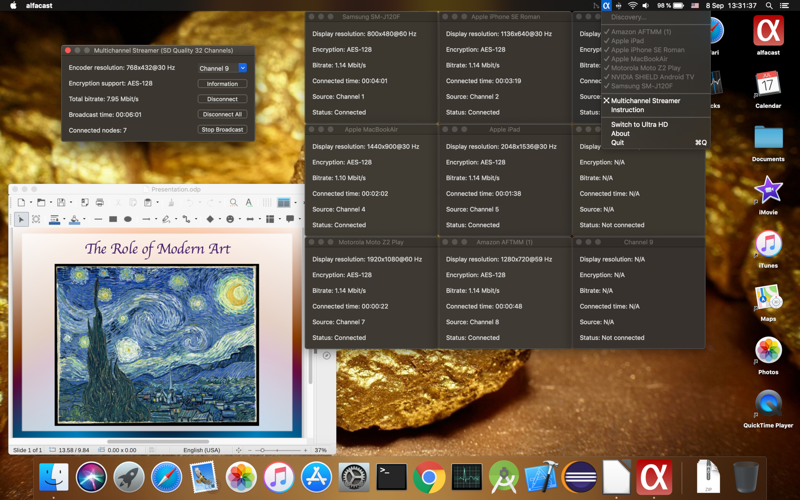Click the Find and Replace magnifier icon

[233, 202]
